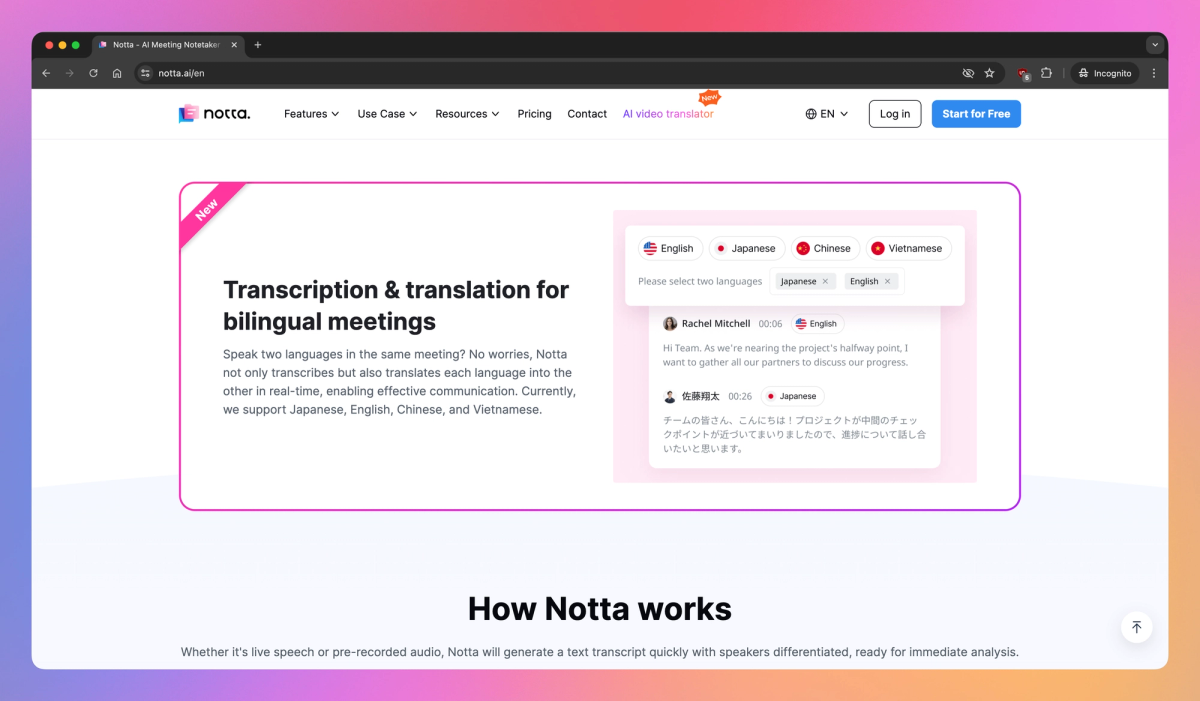Open the browser extensions puzzle icon
This screenshot has height=701, width=1200.
pos(1046,72)
